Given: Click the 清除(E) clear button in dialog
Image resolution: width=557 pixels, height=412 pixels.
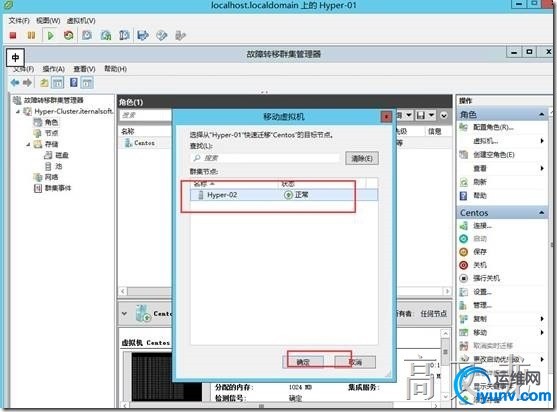Looking at the screenshot, I should 362,158.
